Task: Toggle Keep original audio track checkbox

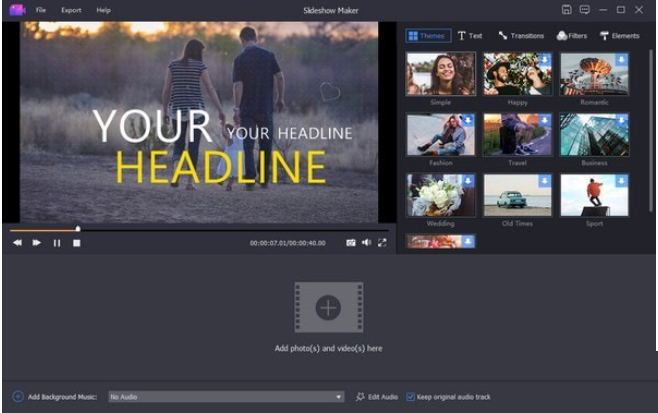Action: pyautogui.click(x=411, y=397)
